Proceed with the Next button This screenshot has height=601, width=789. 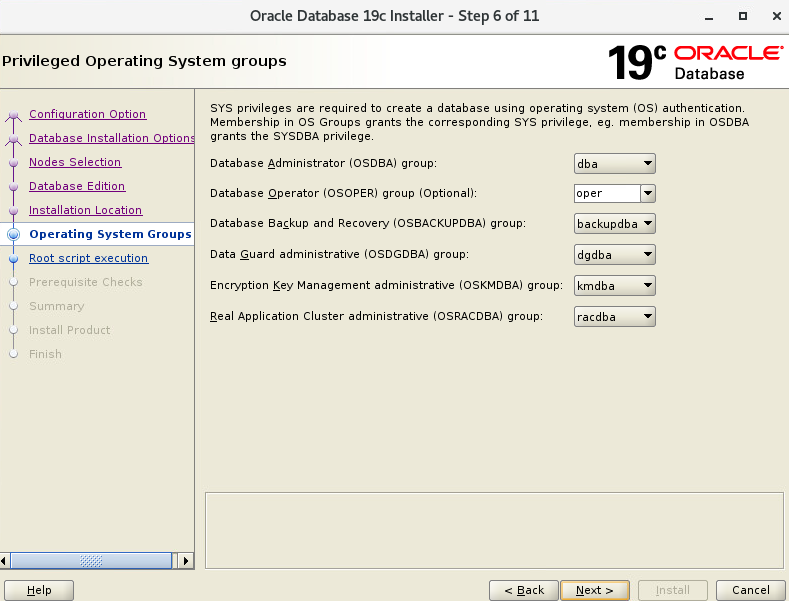[594, 590]
